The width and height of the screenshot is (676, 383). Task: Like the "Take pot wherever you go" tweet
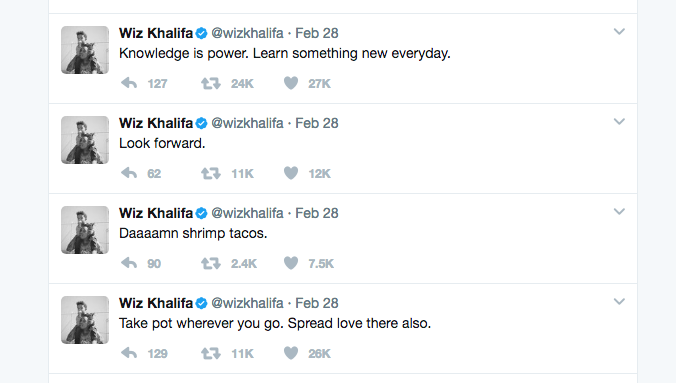[x=291, y=353]
